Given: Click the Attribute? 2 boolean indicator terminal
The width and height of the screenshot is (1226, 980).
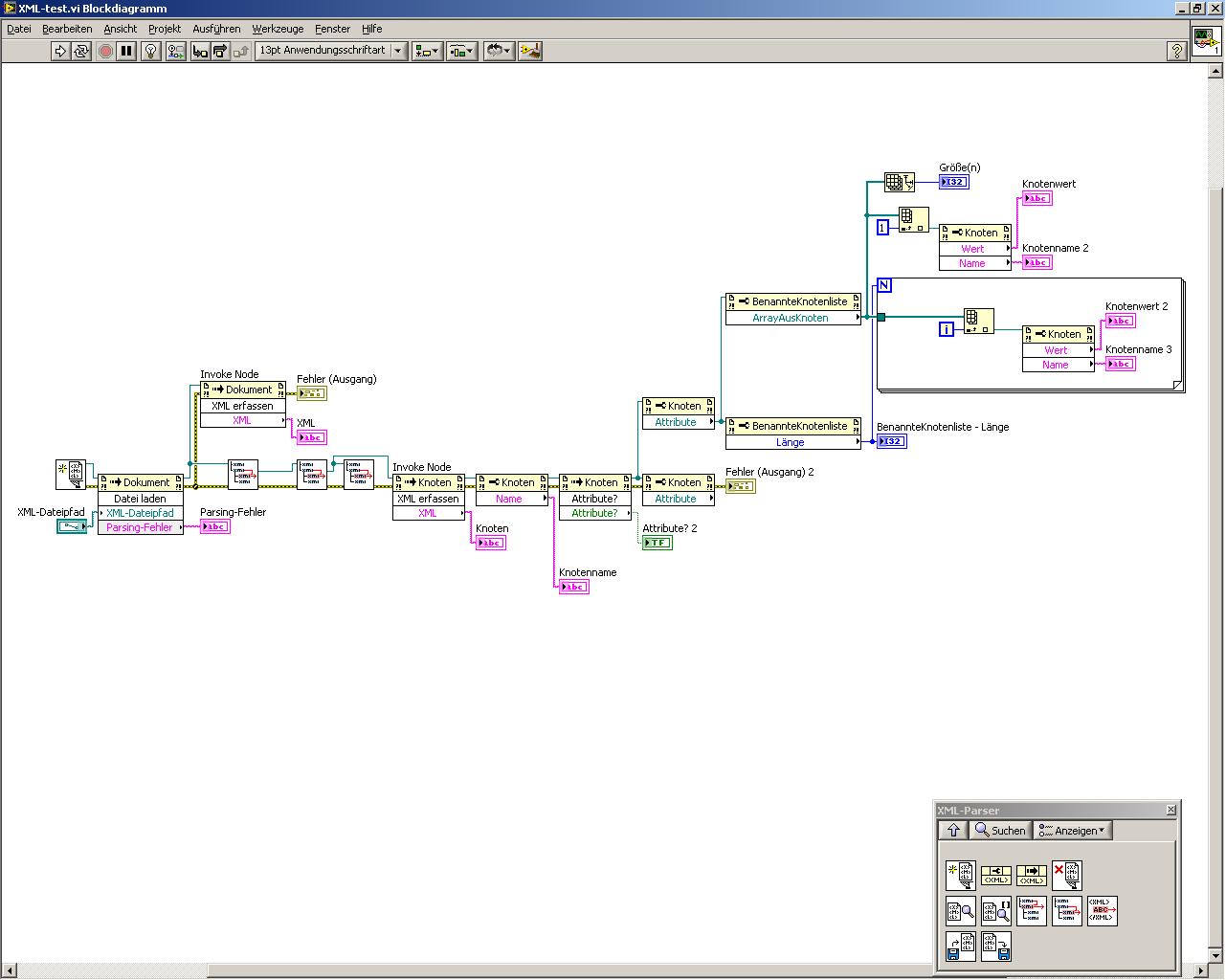Looking at the screenshot, I should 658,543.
